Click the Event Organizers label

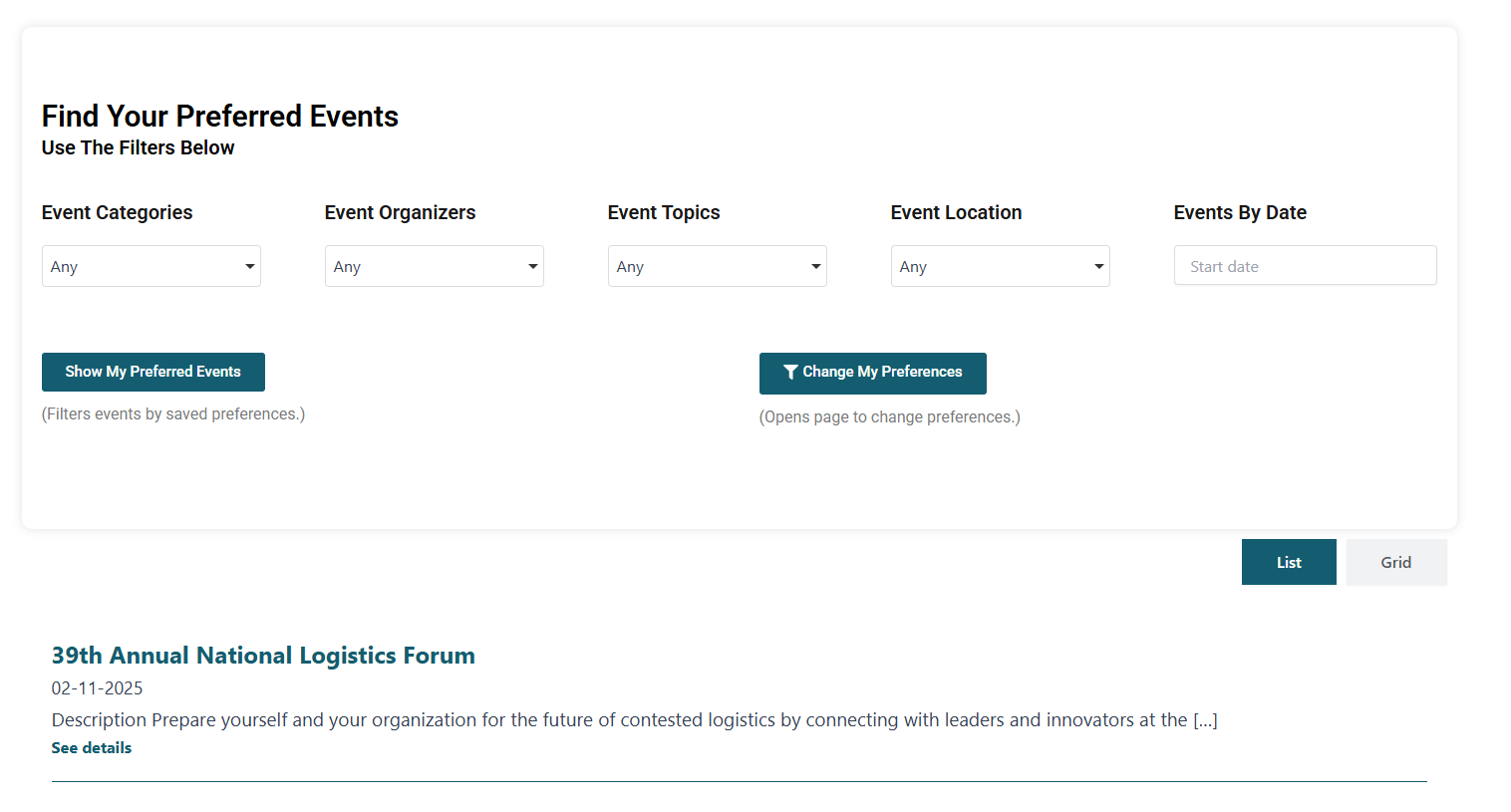[401, 212]
